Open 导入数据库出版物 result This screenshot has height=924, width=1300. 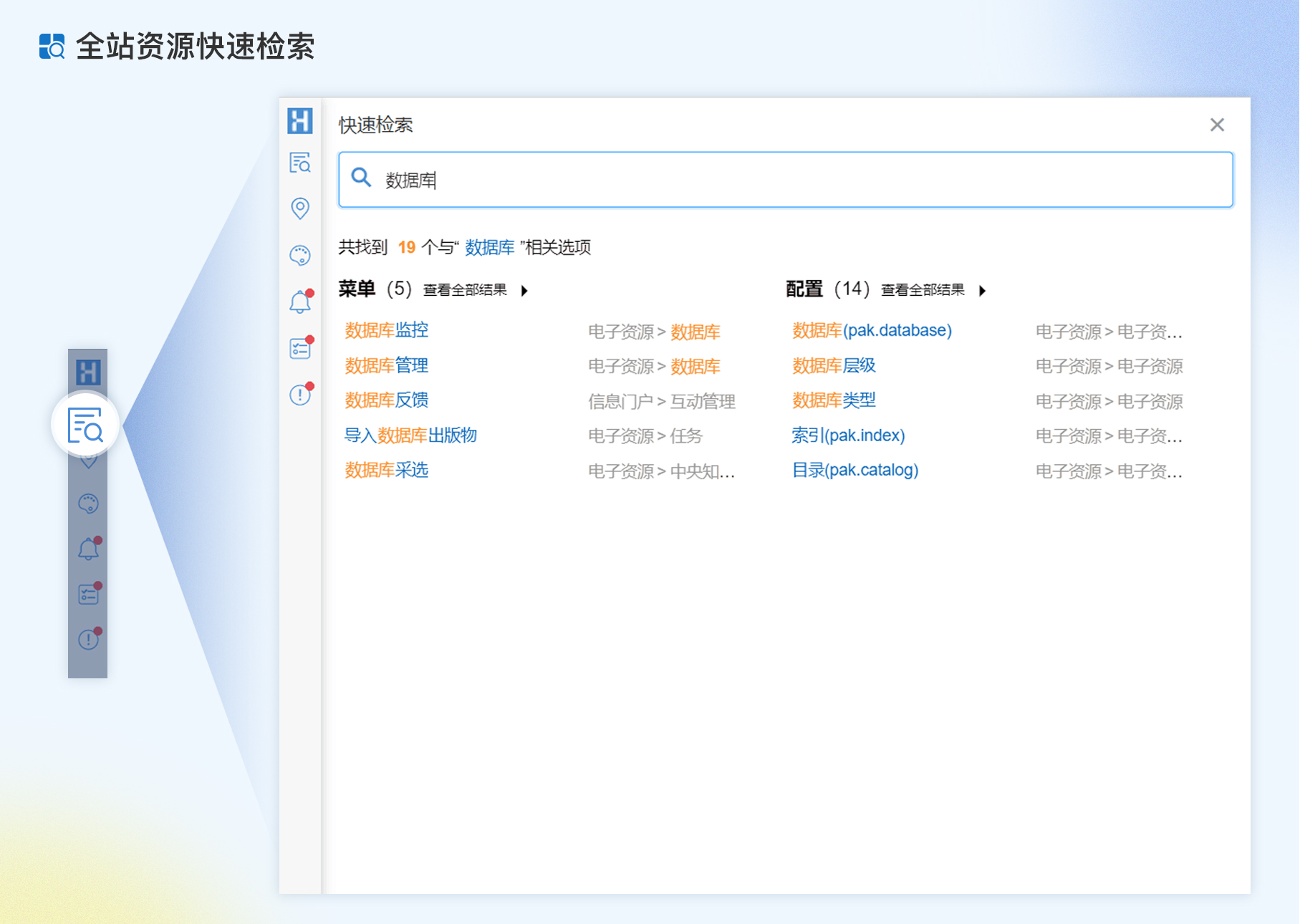click(410, 435)
